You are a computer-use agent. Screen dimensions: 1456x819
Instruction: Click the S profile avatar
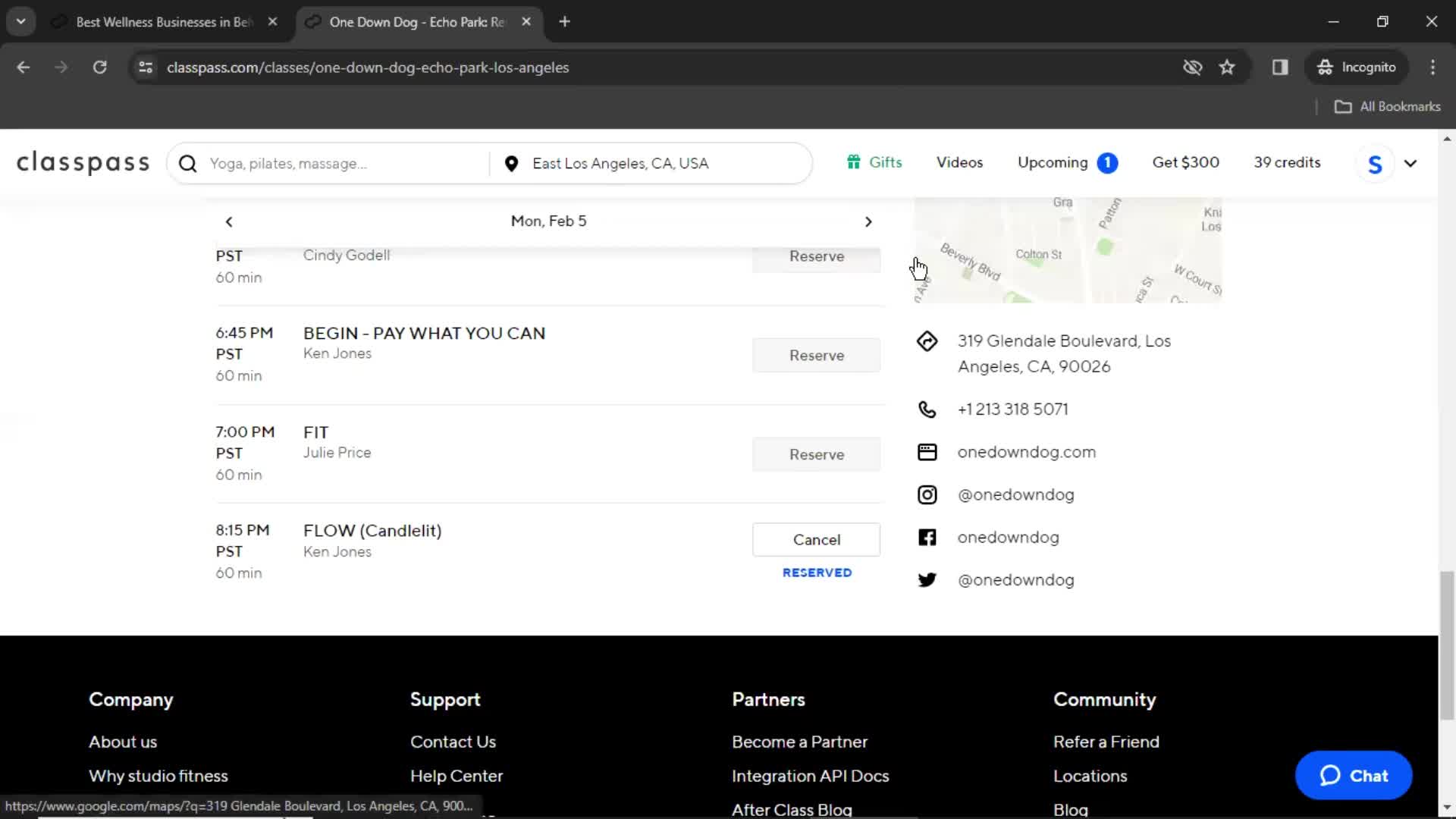tap(1374, 164)
